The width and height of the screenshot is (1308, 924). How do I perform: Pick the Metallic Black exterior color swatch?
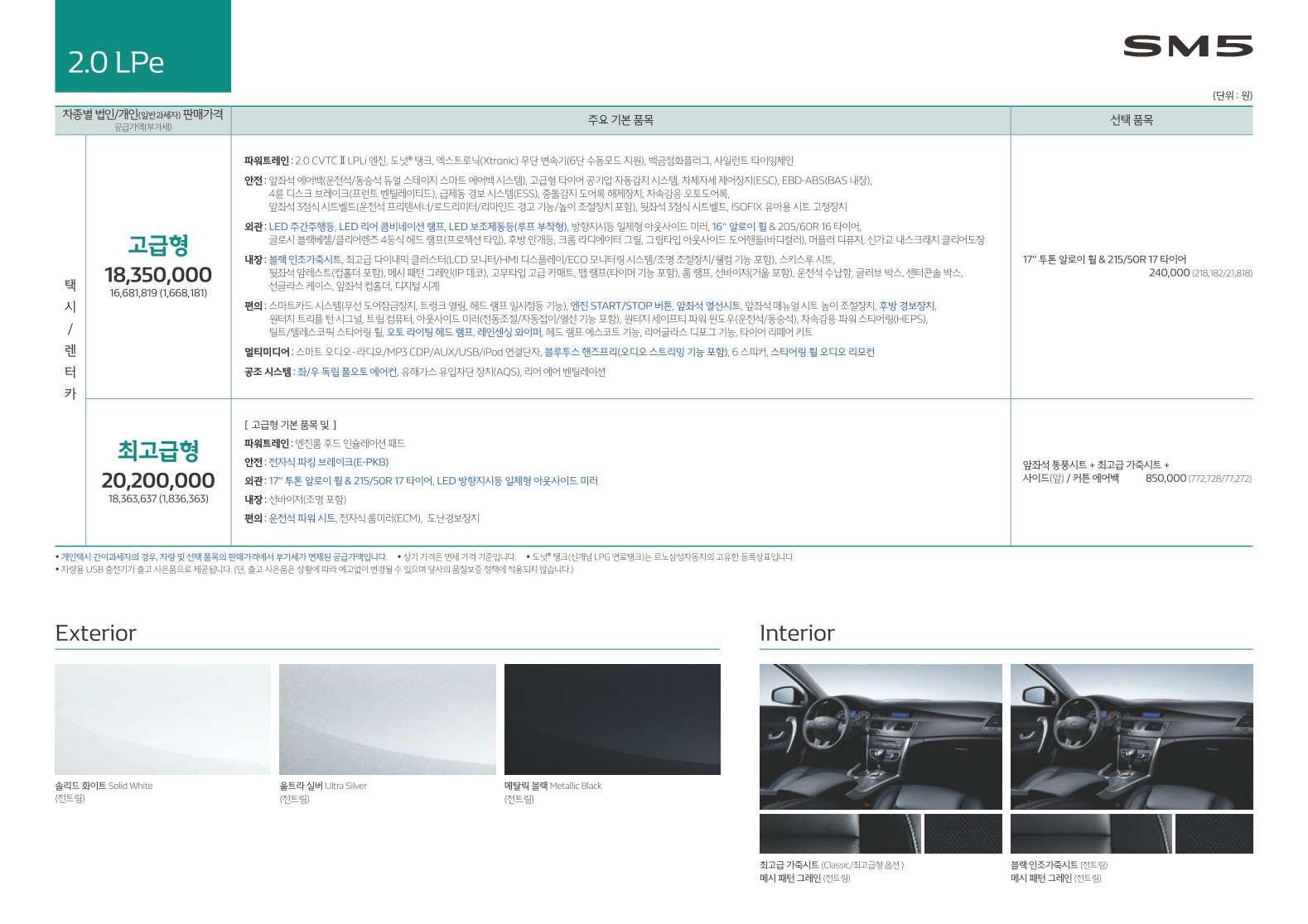click(x=612, y=719)
